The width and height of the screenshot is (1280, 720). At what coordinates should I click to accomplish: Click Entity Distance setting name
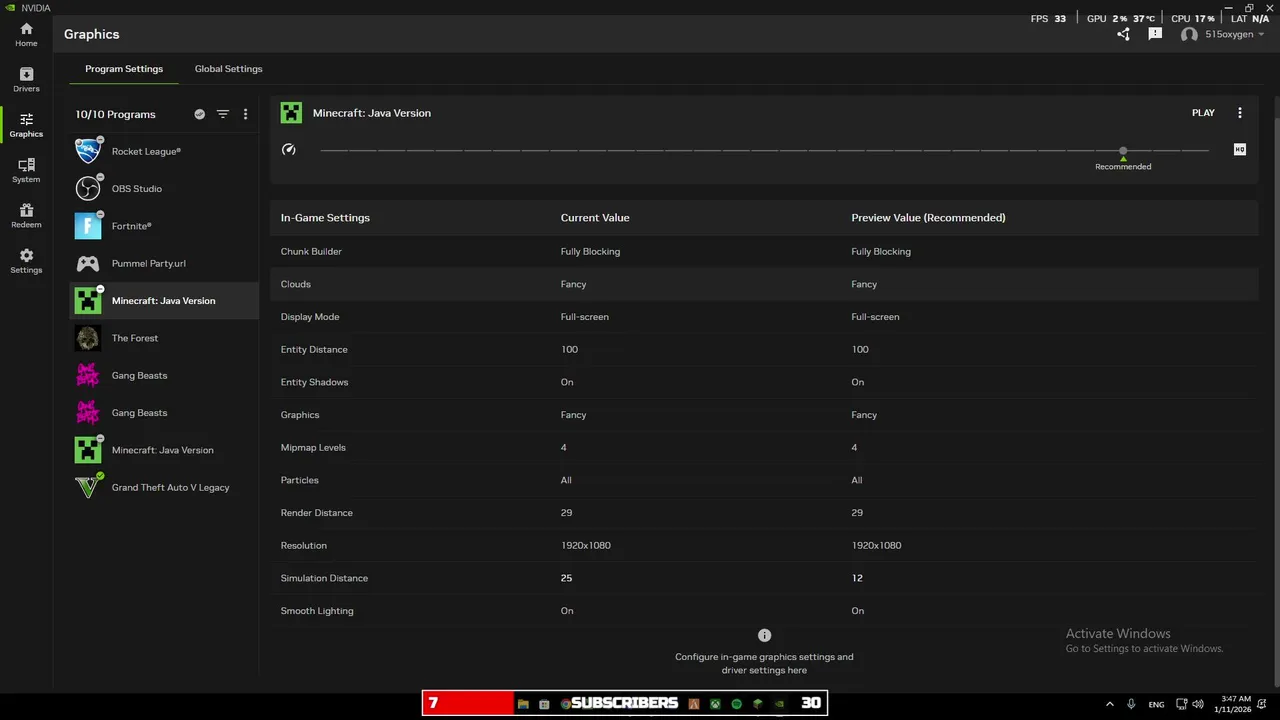tap(314, 349)
